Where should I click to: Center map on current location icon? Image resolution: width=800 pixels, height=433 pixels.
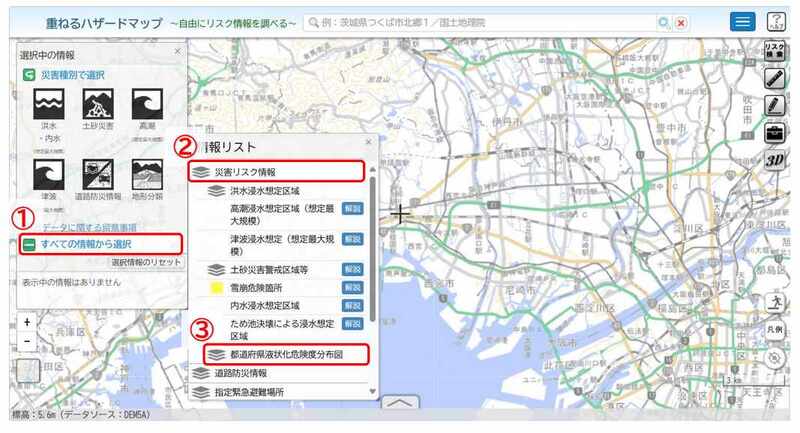click(774, 358)
